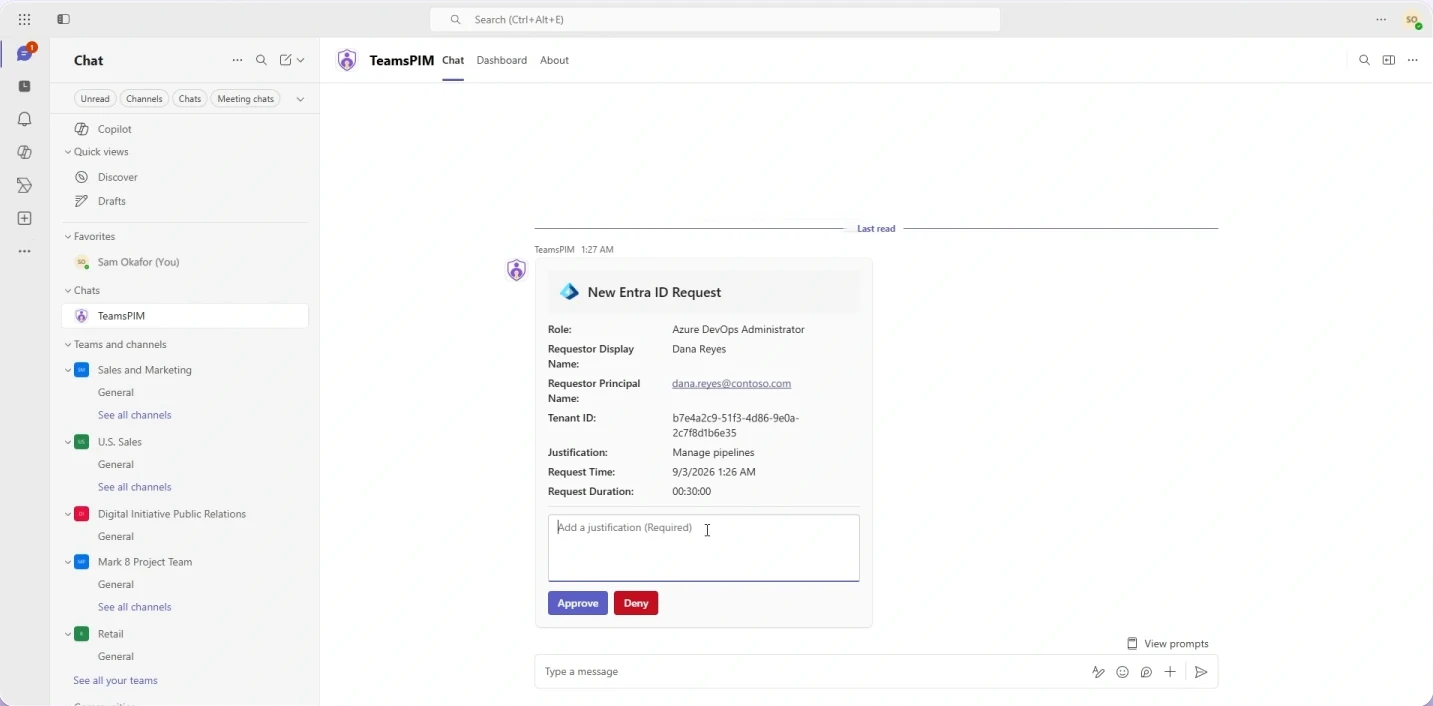Open more options ellipsis in chat header
This screenshot has width=1433, height=706.
point(1413,60)
